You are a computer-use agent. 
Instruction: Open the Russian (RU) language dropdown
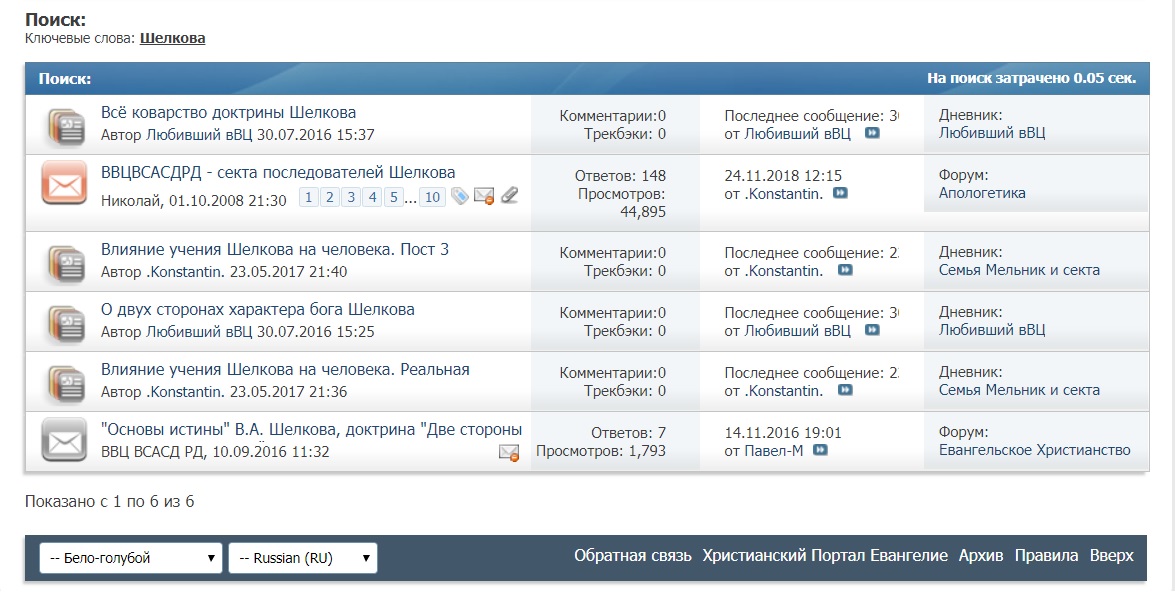point(302,558)
